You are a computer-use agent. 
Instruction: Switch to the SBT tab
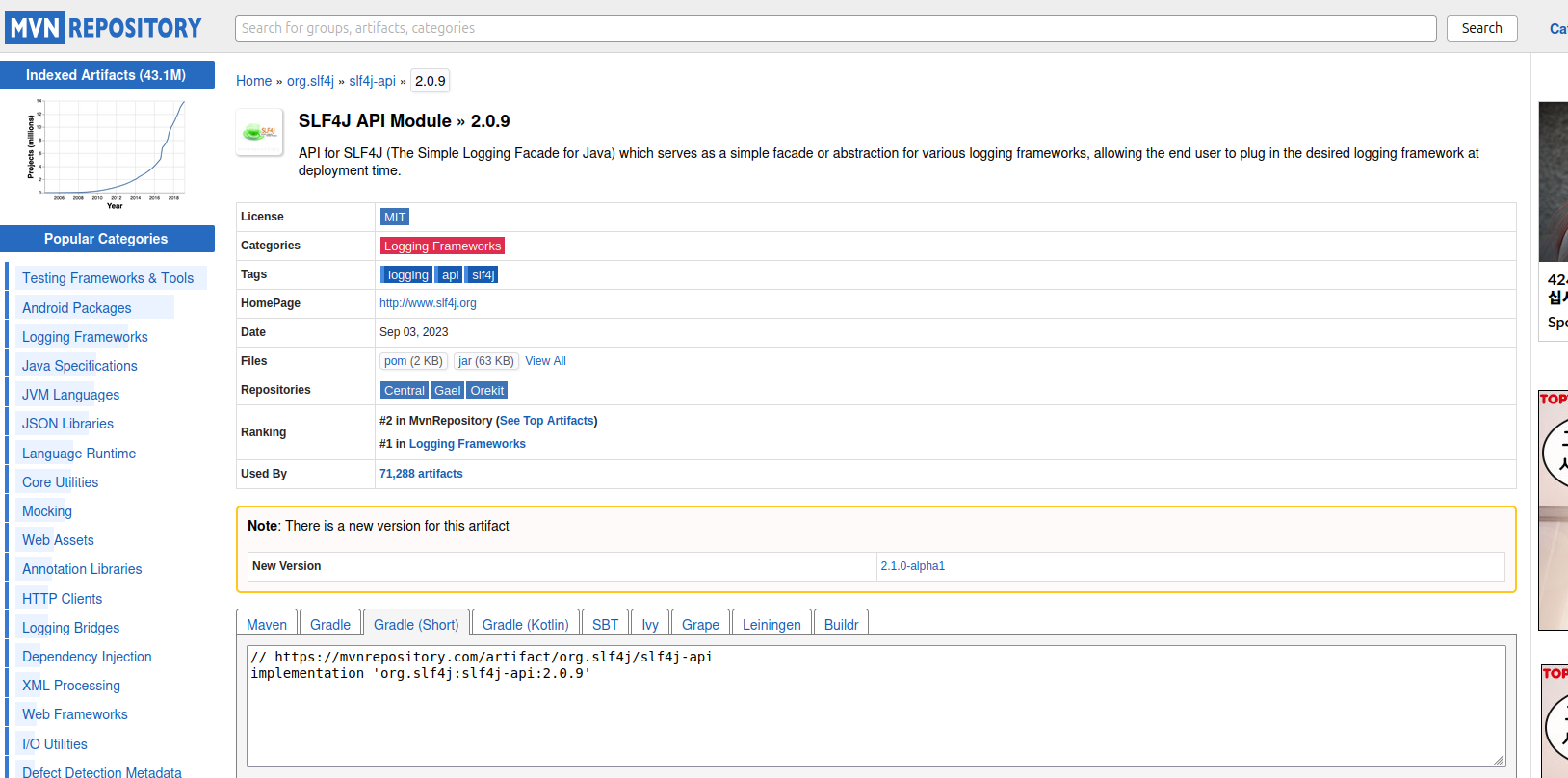pos(606,624)
